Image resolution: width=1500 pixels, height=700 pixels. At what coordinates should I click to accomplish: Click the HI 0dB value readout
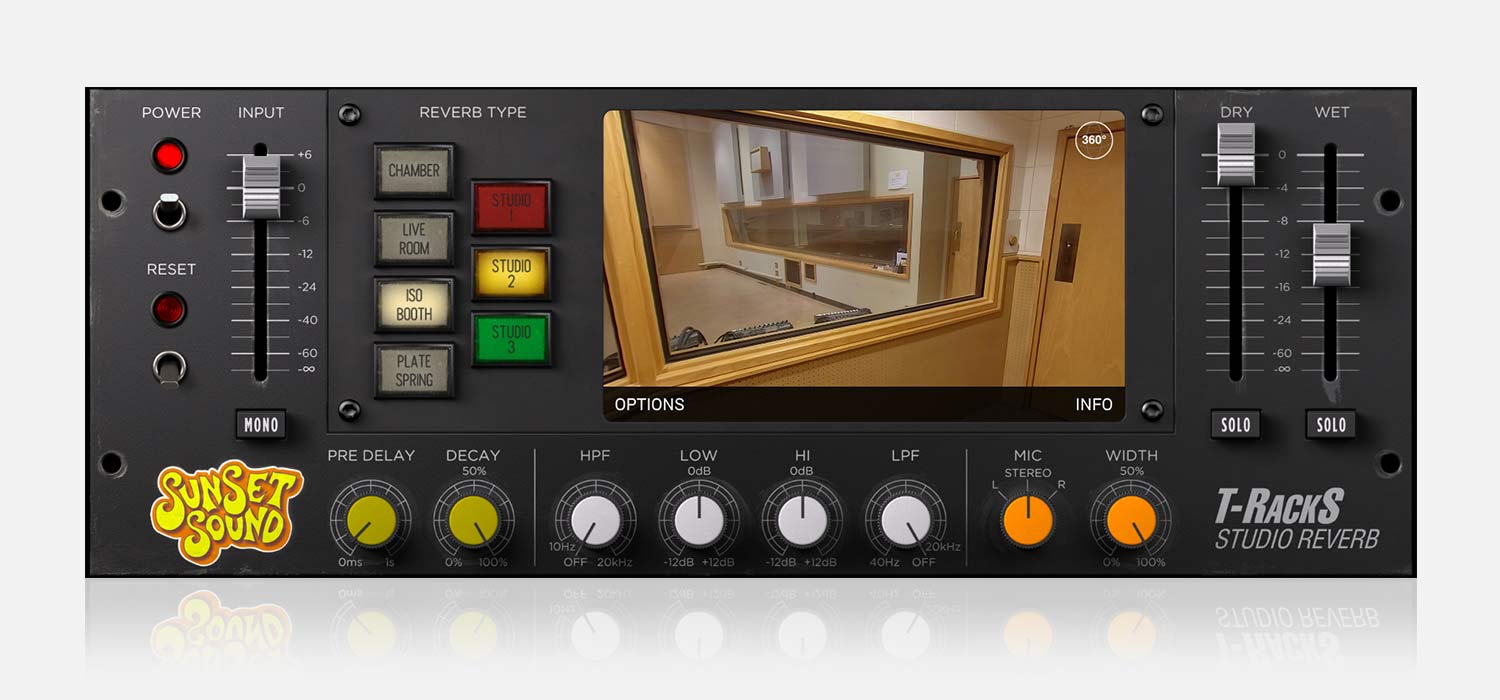tap(802, 471)
